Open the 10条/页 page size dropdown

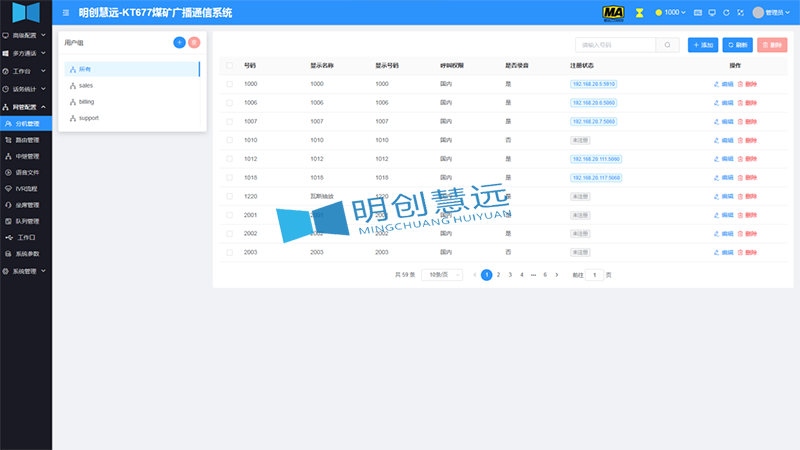[441, 274]
